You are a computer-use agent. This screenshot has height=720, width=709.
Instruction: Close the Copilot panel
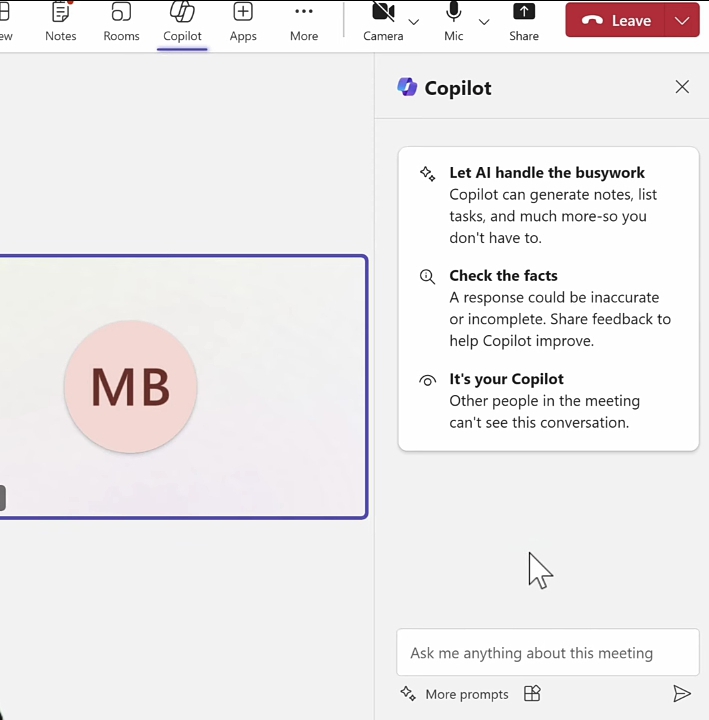pos(682,87)
